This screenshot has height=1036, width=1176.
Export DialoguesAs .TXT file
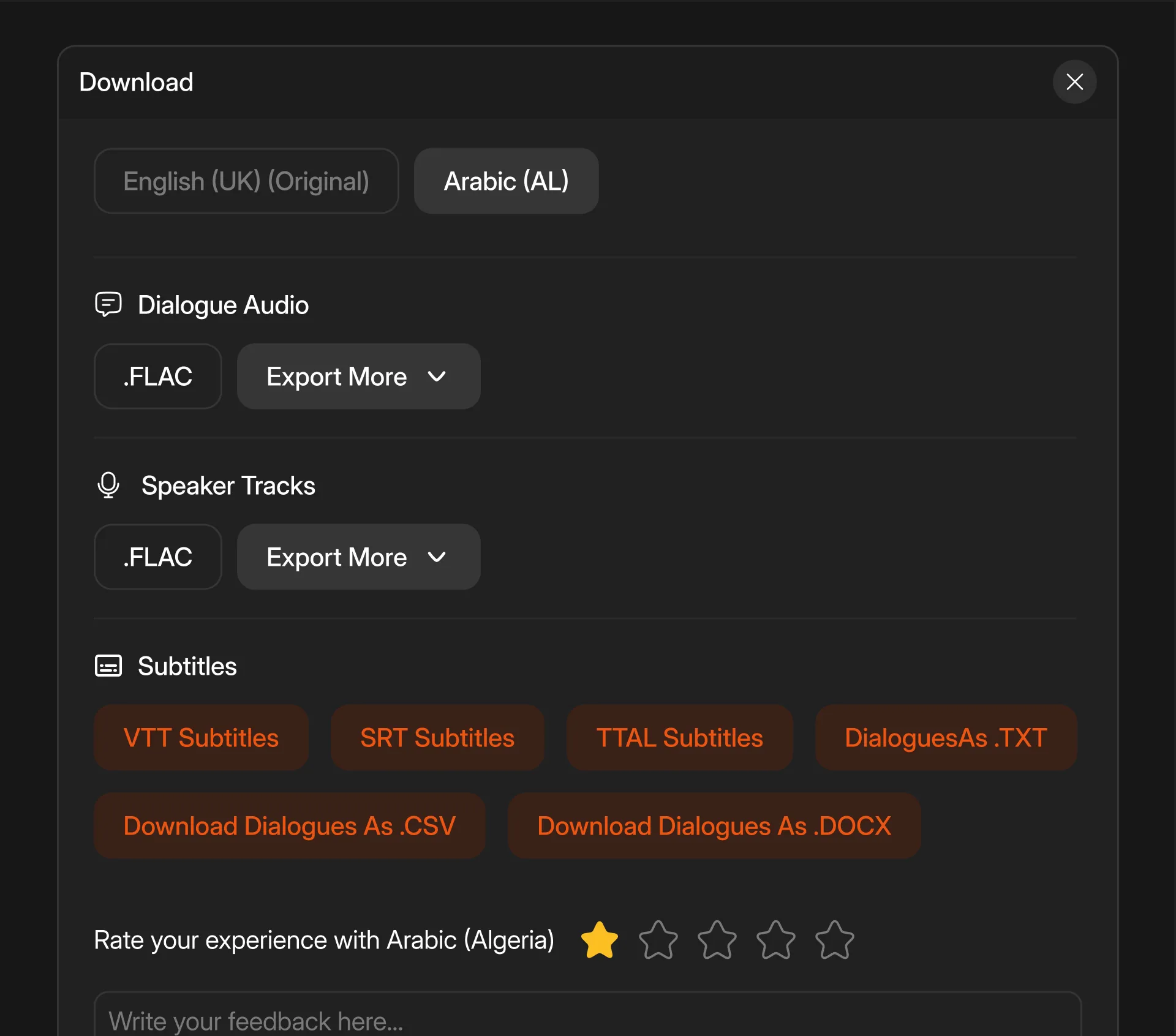946,738
